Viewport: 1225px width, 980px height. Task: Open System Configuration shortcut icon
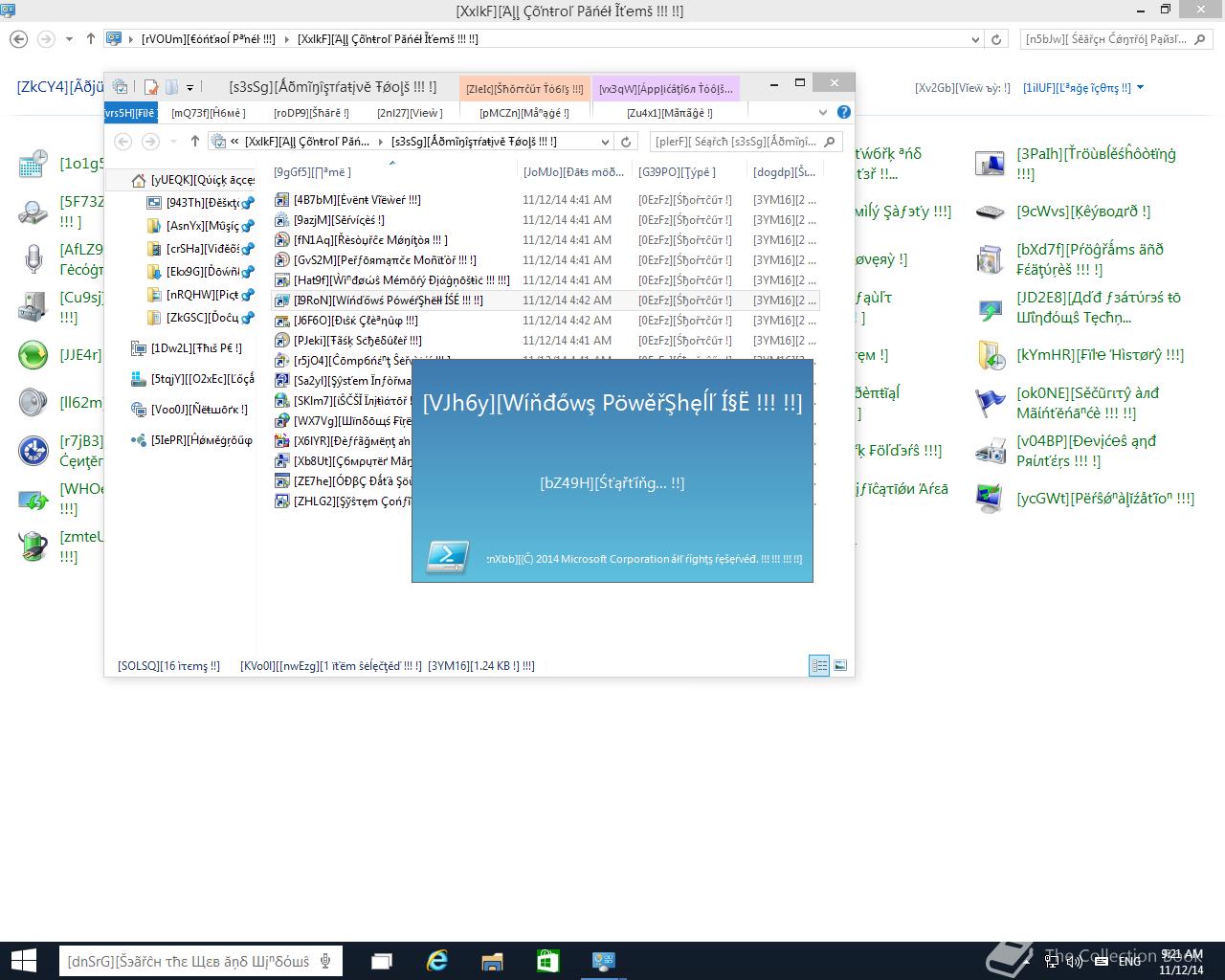click(x=282, y=501)
